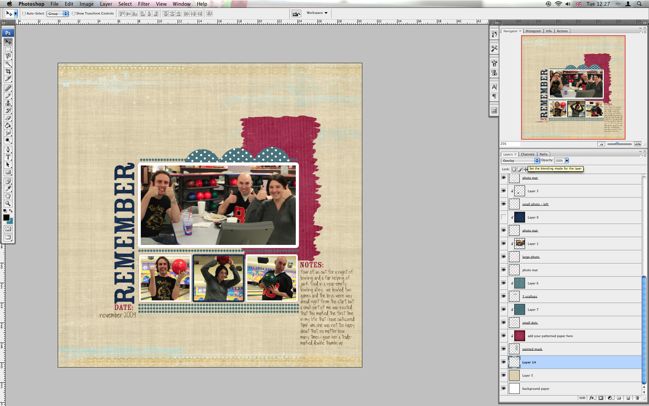This screenshot has height=406, width=649.
Task: Change screen mode at toolbox bottom
Action: click(8, 237)
